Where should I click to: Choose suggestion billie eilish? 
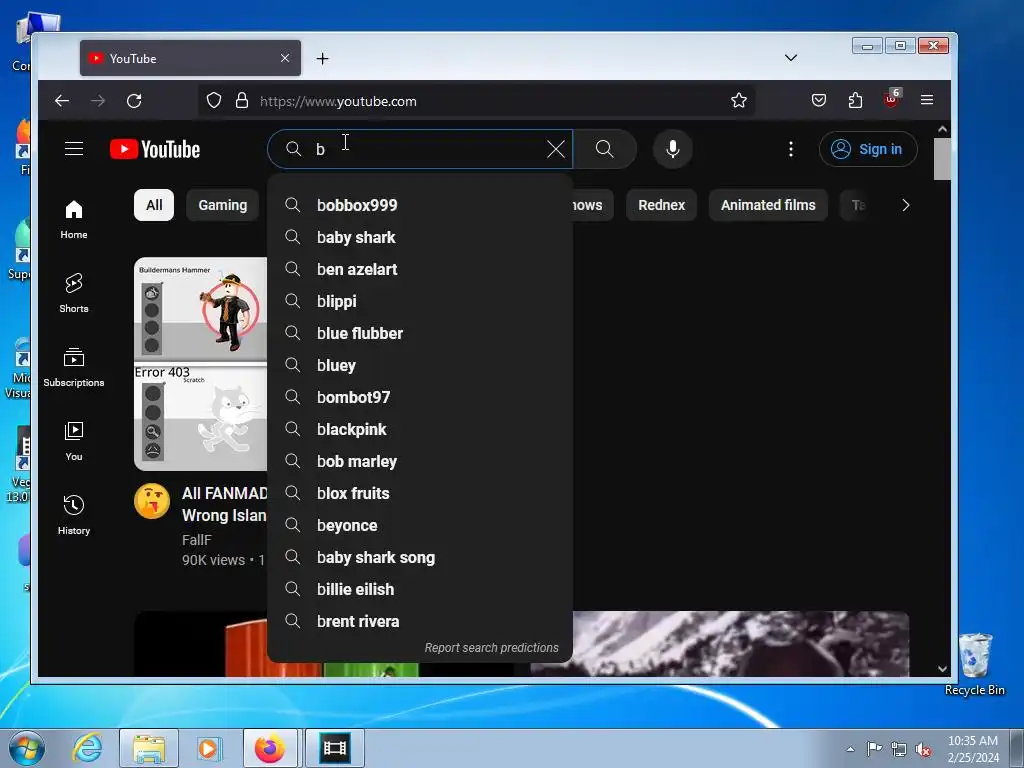(x=420, y=589)
